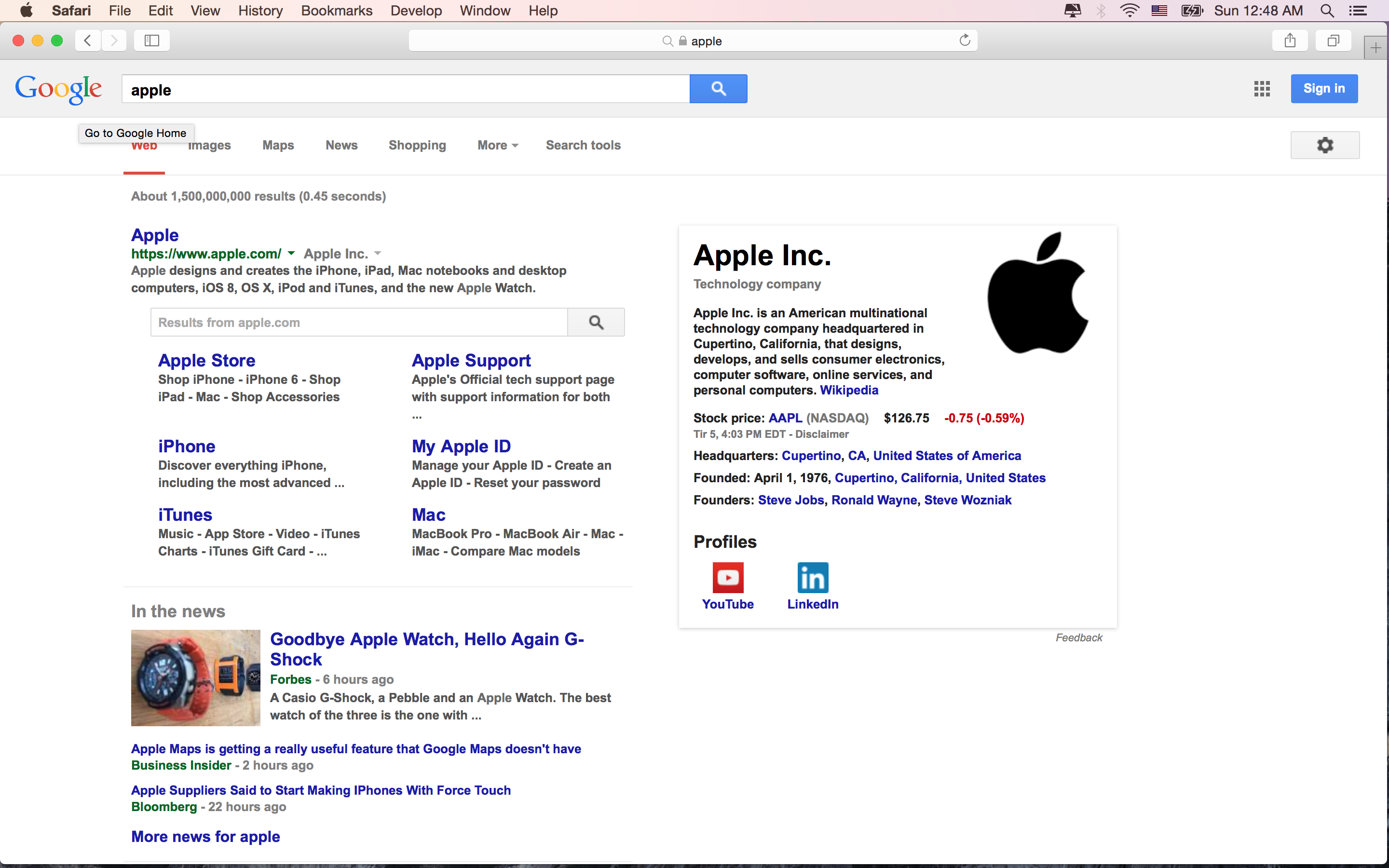This screenshot has width=1389, height=868.
Task: Click the G-Shock watch news thumbnail
Action: click(x=195, y=678)
